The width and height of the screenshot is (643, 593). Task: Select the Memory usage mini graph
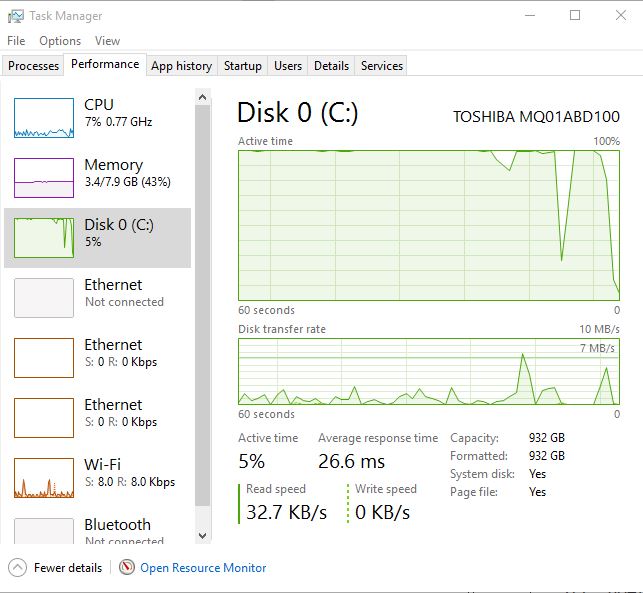click(44, 178)
